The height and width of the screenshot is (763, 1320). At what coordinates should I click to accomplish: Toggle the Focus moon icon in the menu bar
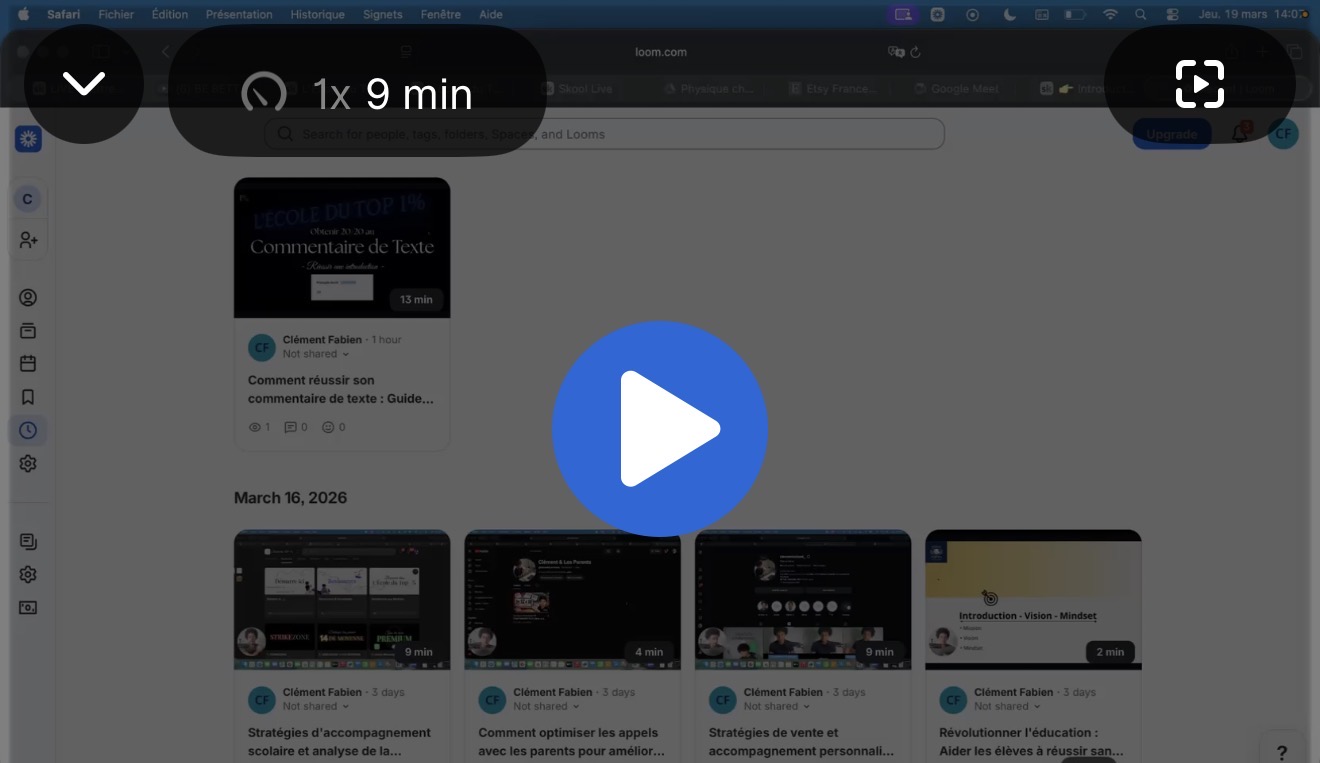click(x=1009, y=14)
